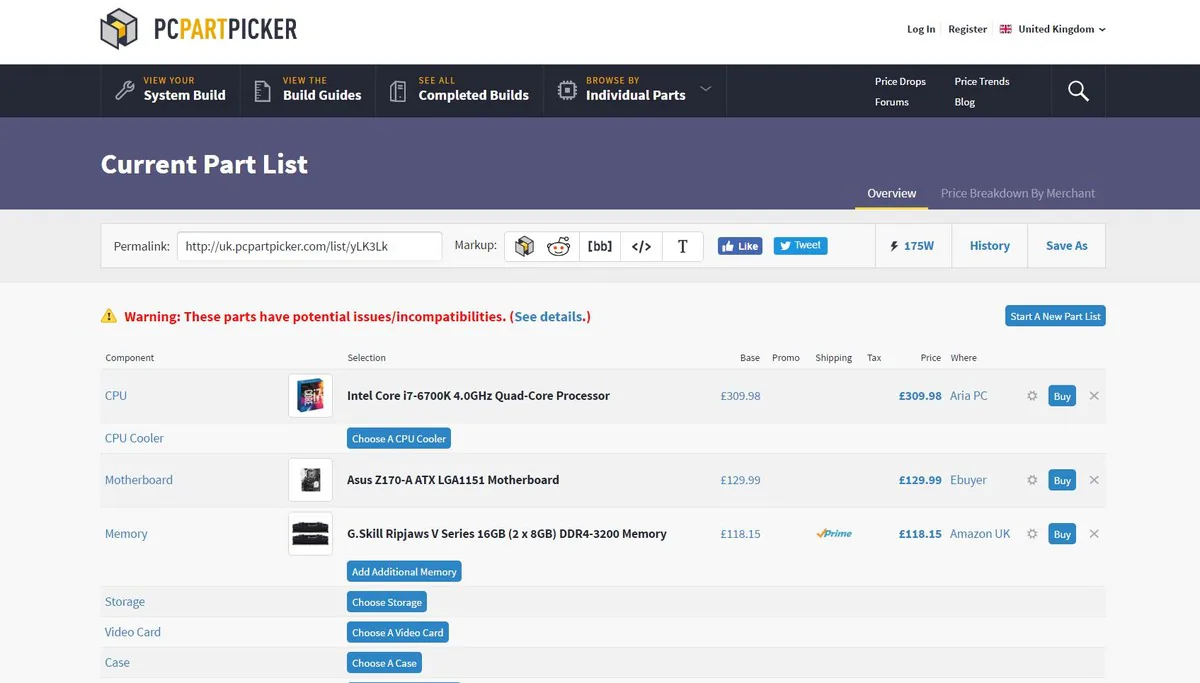Image resolution: width=1200 pixels, height=683 pixels.
Task: Select HTML markup code icon
Action: [x=641, y=246]
